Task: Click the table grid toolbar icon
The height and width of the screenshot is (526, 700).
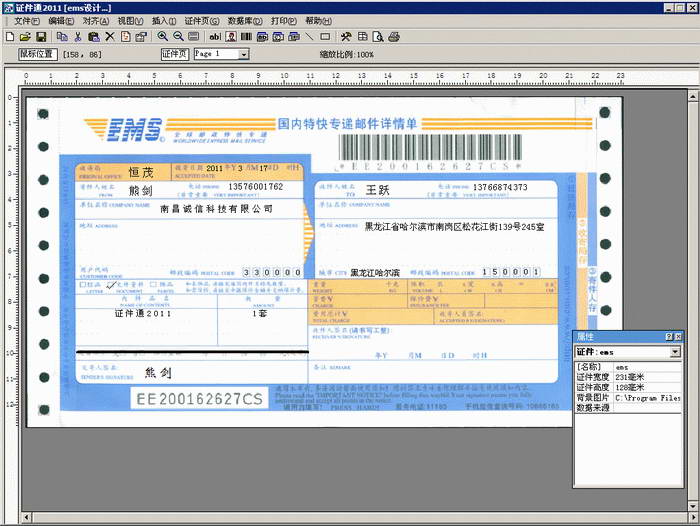Action: [x=362, y=37]
